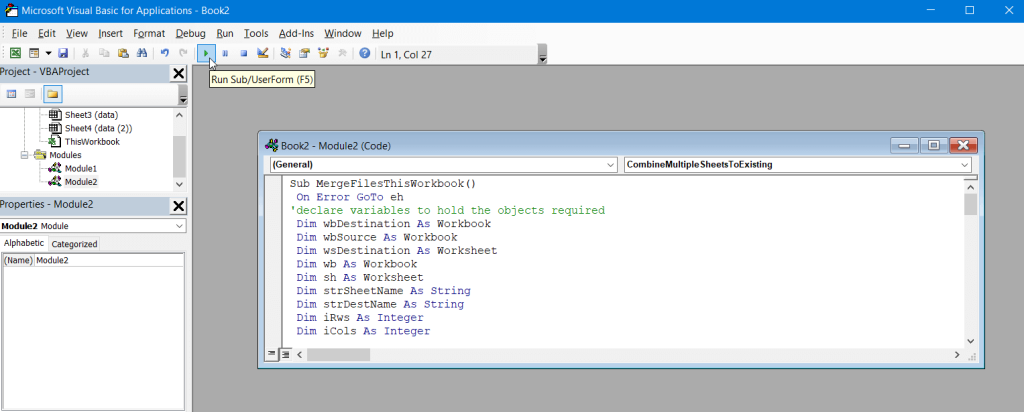1024x412 pixels.
Task: Click the Break pause icon
Action: click(225, 54)
